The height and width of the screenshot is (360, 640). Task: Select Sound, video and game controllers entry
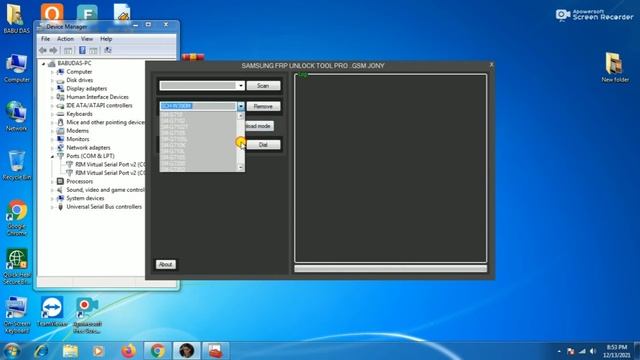[105, 190]
